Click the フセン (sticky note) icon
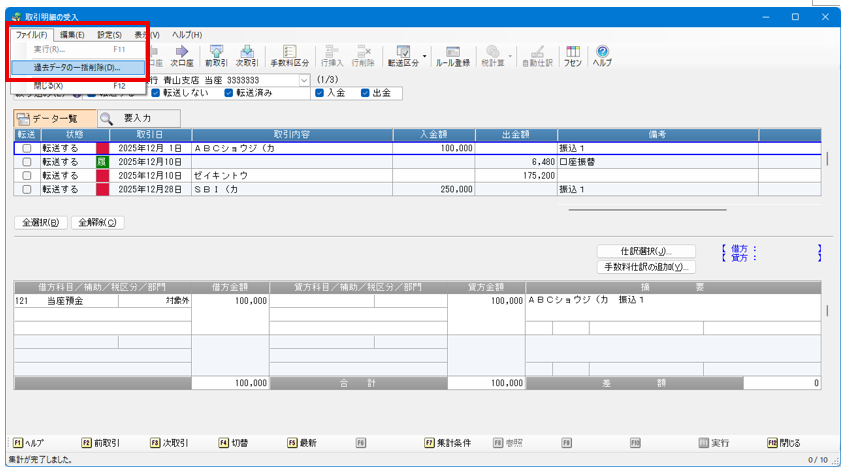This screenshot has height=472, width=848. coord(573,55)
